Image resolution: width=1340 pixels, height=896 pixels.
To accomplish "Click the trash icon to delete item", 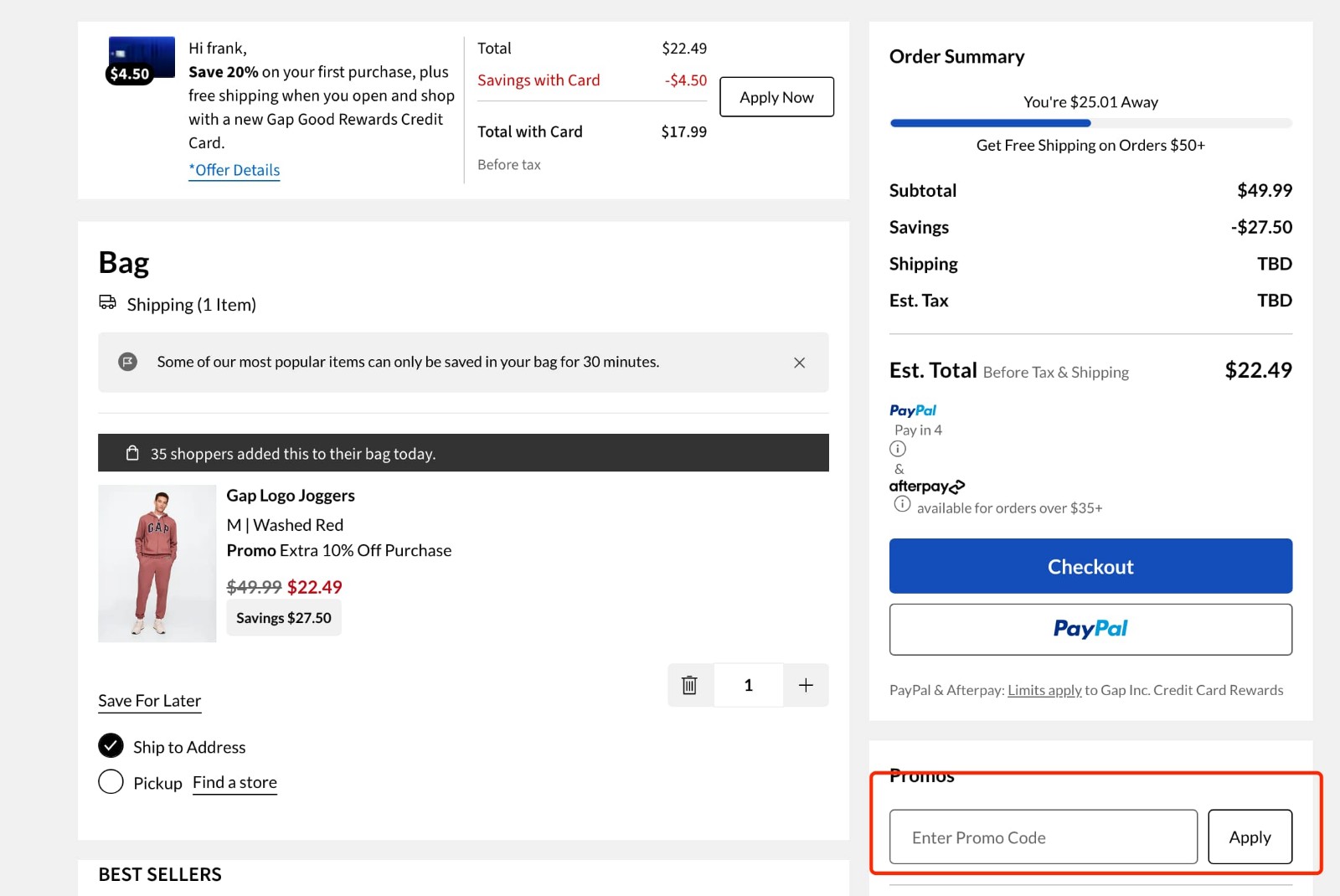I will click(689, 684).
